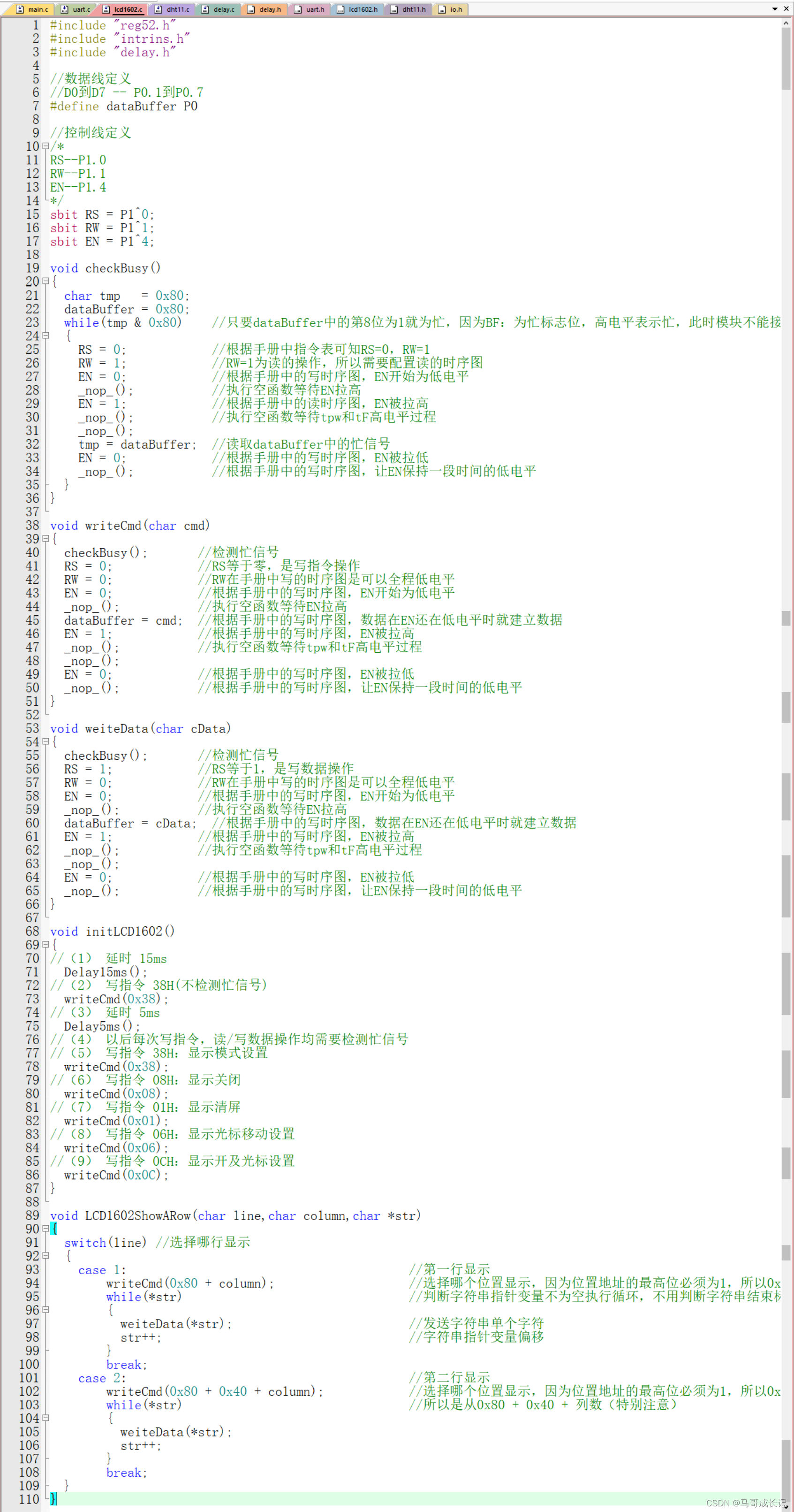The height and width of the screenshot is (1512, 794).
Task: Select the lcd1602.c tab
Action: [123, 9]
